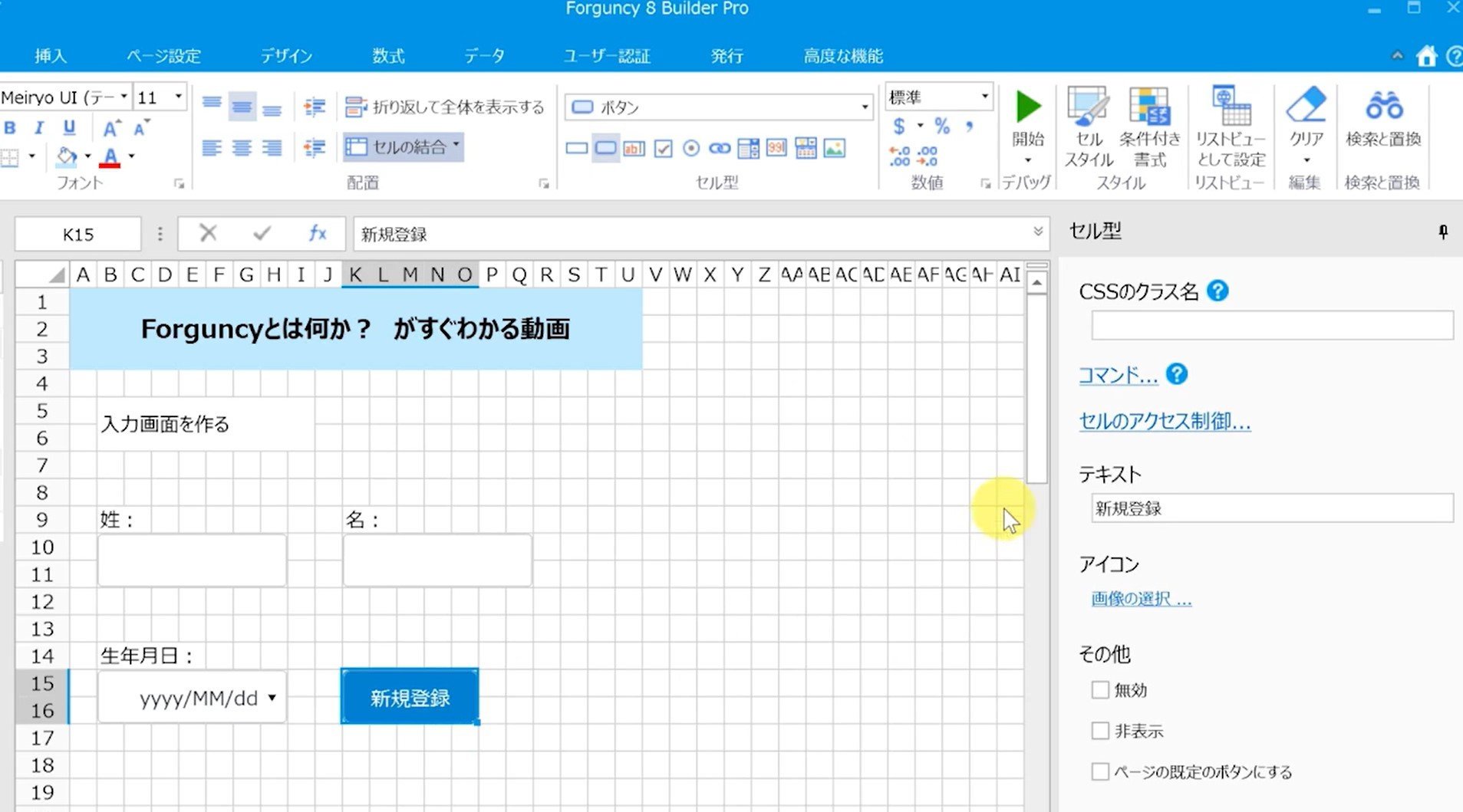This screenshot has height=812, width=1463.
Task: Open the yyyy/MM/dd date picker dropdown
Action: pos(272,698)
